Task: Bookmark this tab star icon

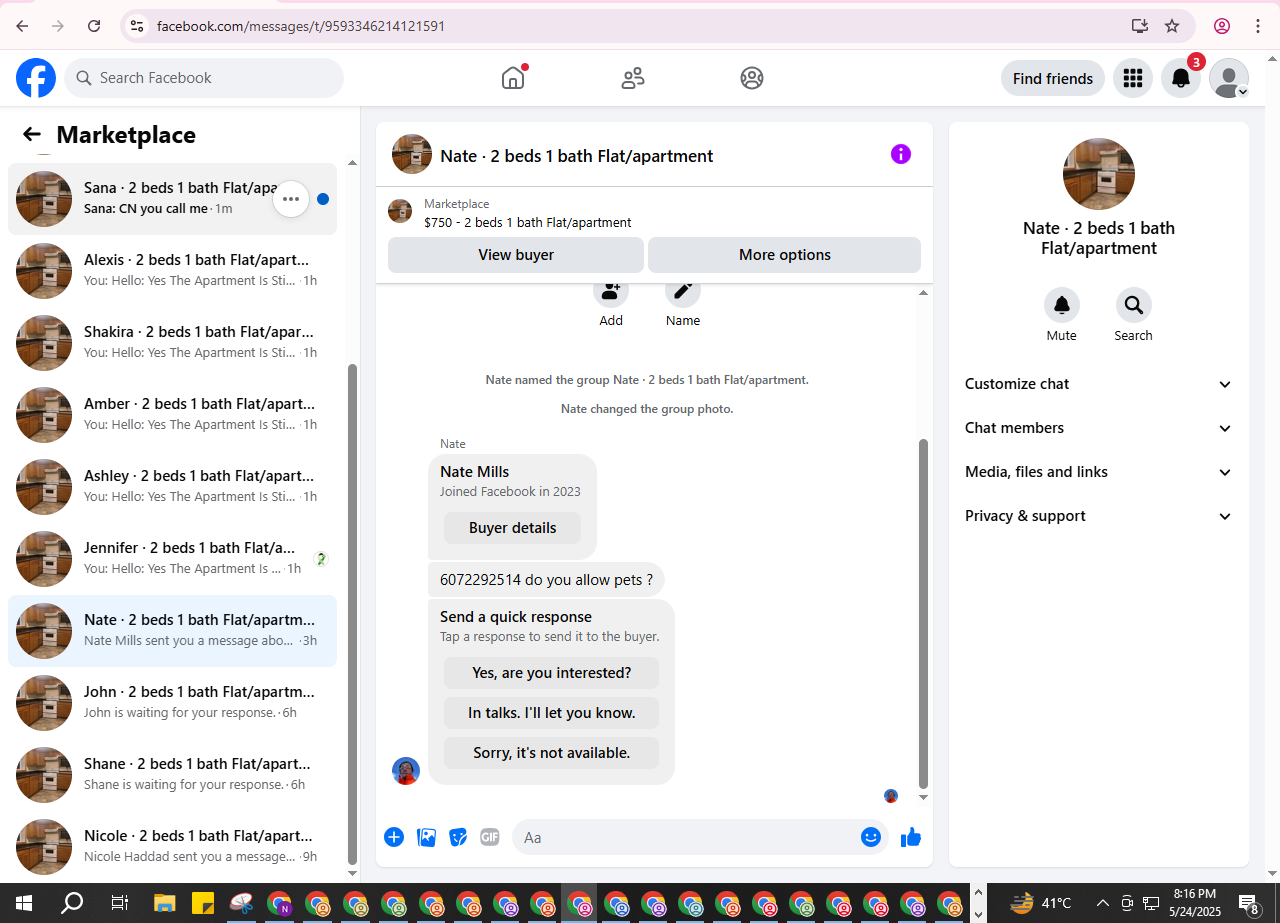Action: click(x=1172, y=26)
